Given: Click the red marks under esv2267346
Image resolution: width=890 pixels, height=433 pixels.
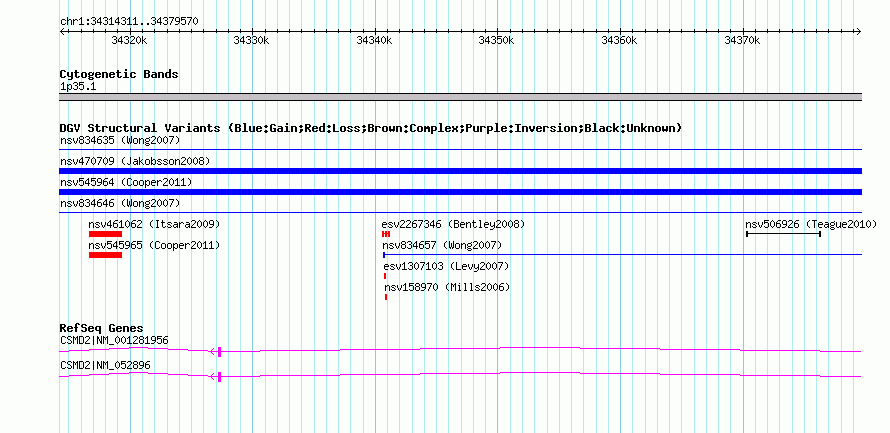Looking at the screenshot, I should click(x=386, y=234).
